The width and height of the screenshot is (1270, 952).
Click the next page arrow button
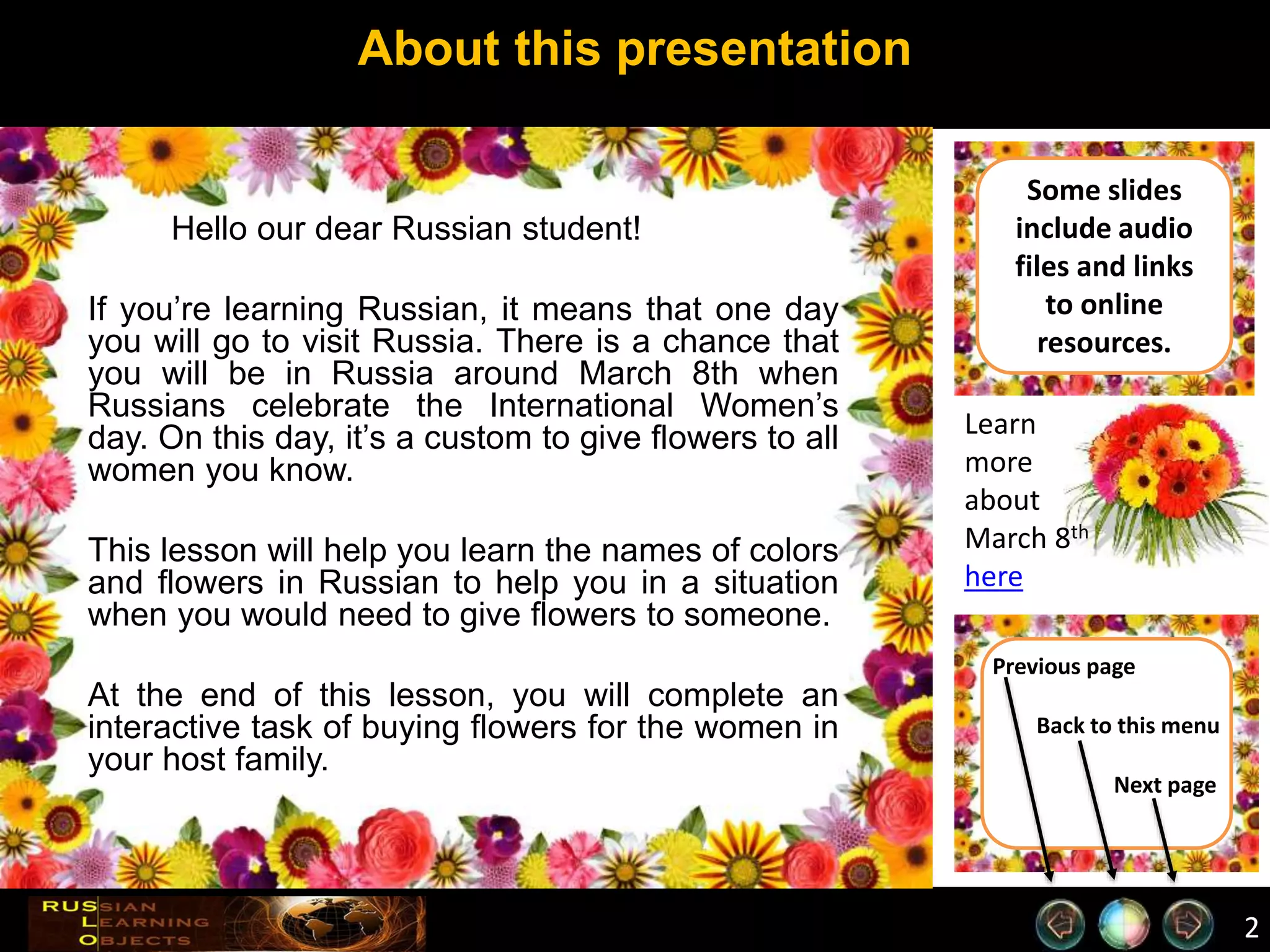click(x=1188, y=925)
